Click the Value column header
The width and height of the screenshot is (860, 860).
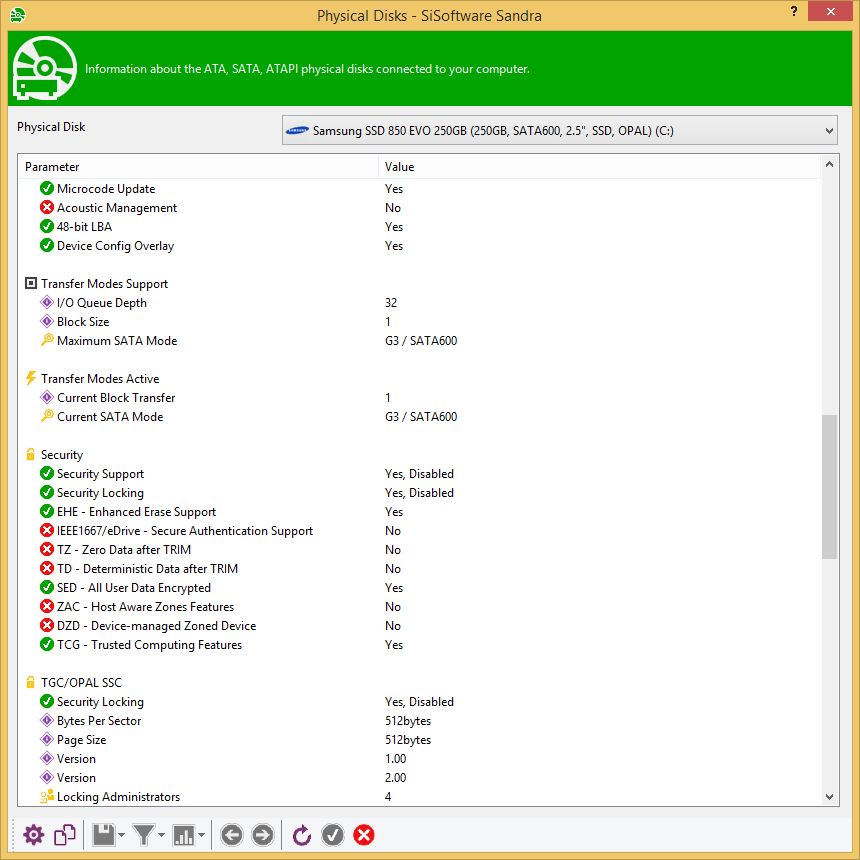599,167
